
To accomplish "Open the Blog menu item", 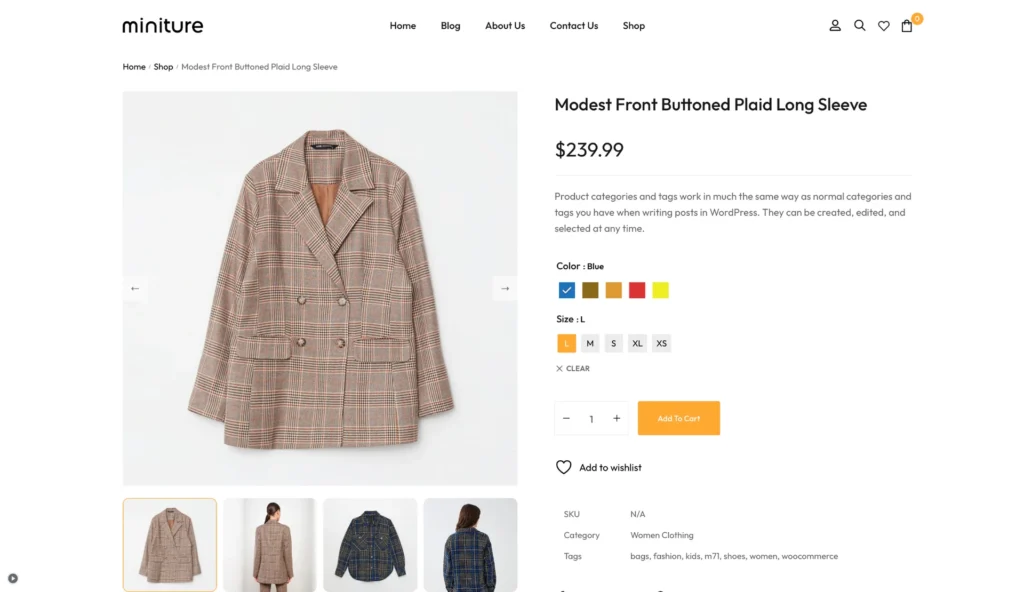I will (450, 26).
